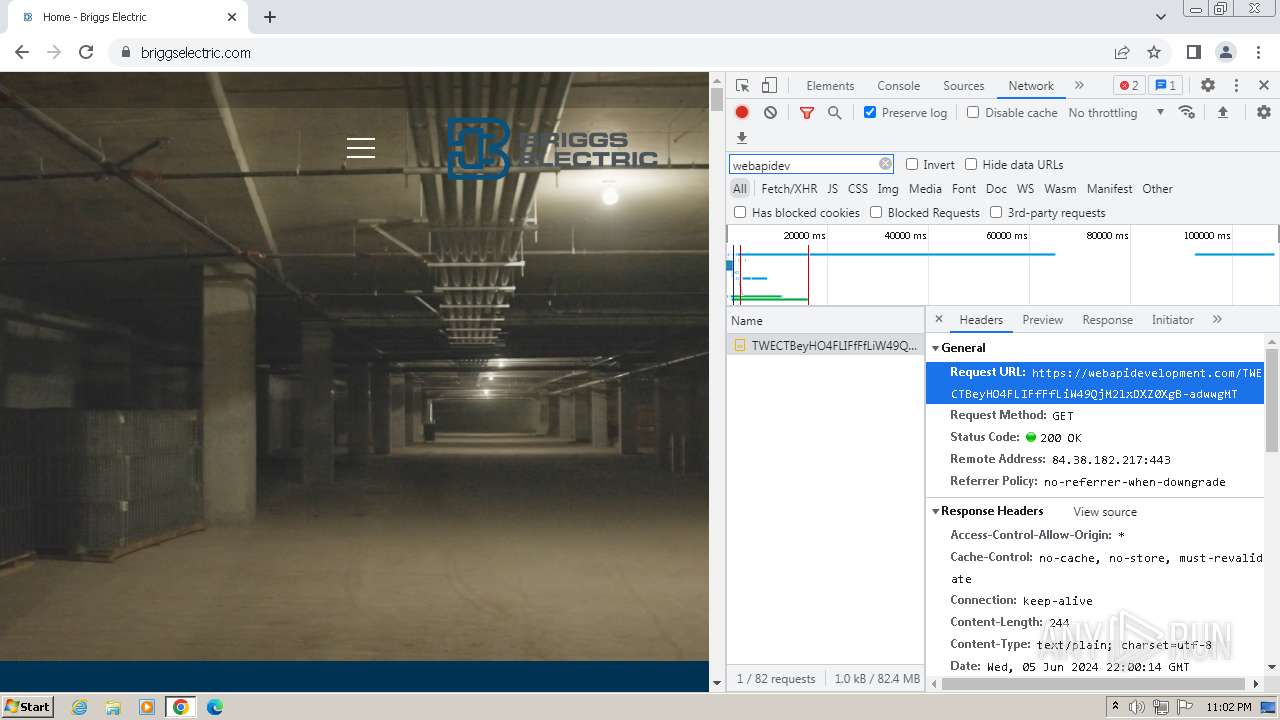Open the Response tab of the request
This screenshot has height=720, width=1280.
[x=1107, y=320]
